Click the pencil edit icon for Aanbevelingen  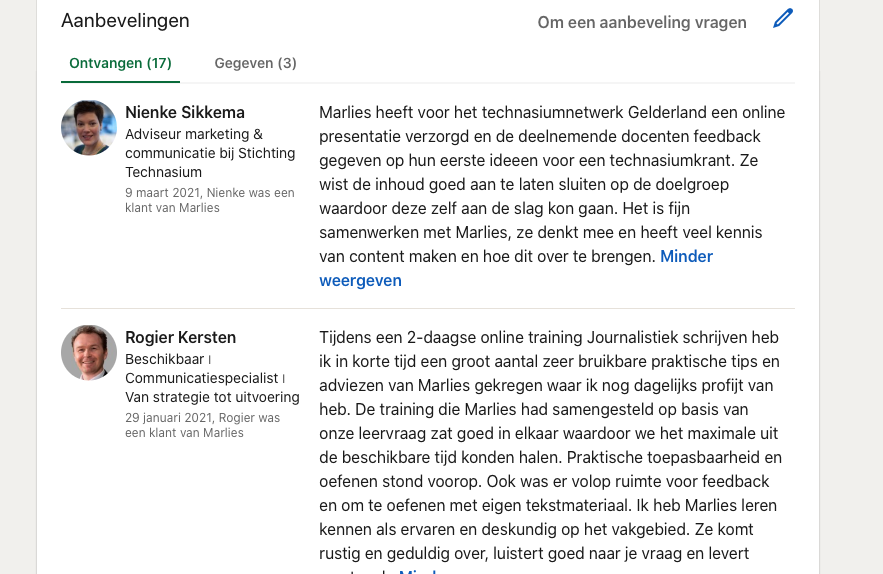[x=783, y=19]
